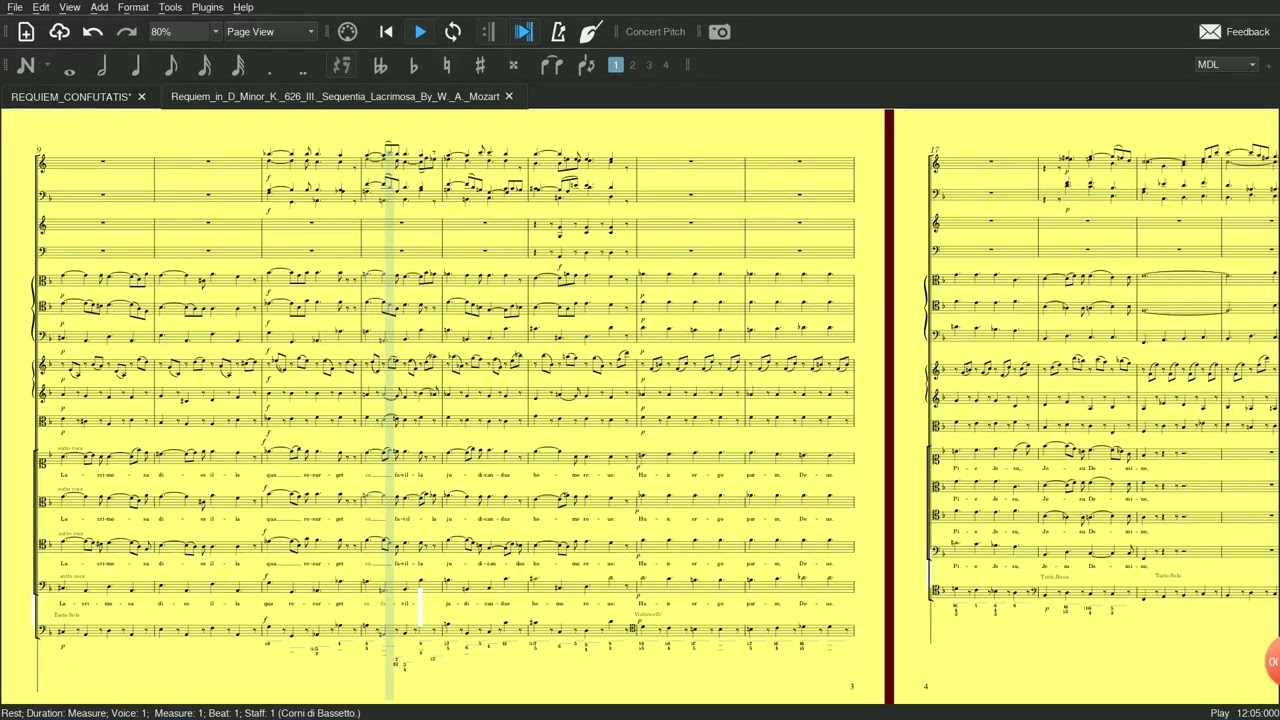The height and width of the screenshot is (720, 1280).
Task: Apply double sharp accidental
Action: click(513, 66)
